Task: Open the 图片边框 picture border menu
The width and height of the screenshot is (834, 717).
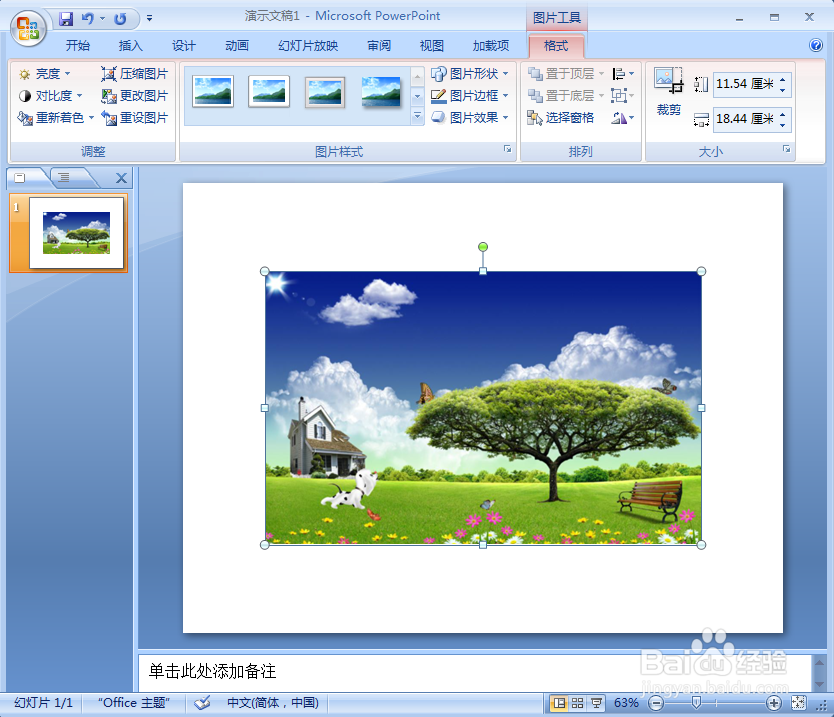Action: (x=470, y=96)
